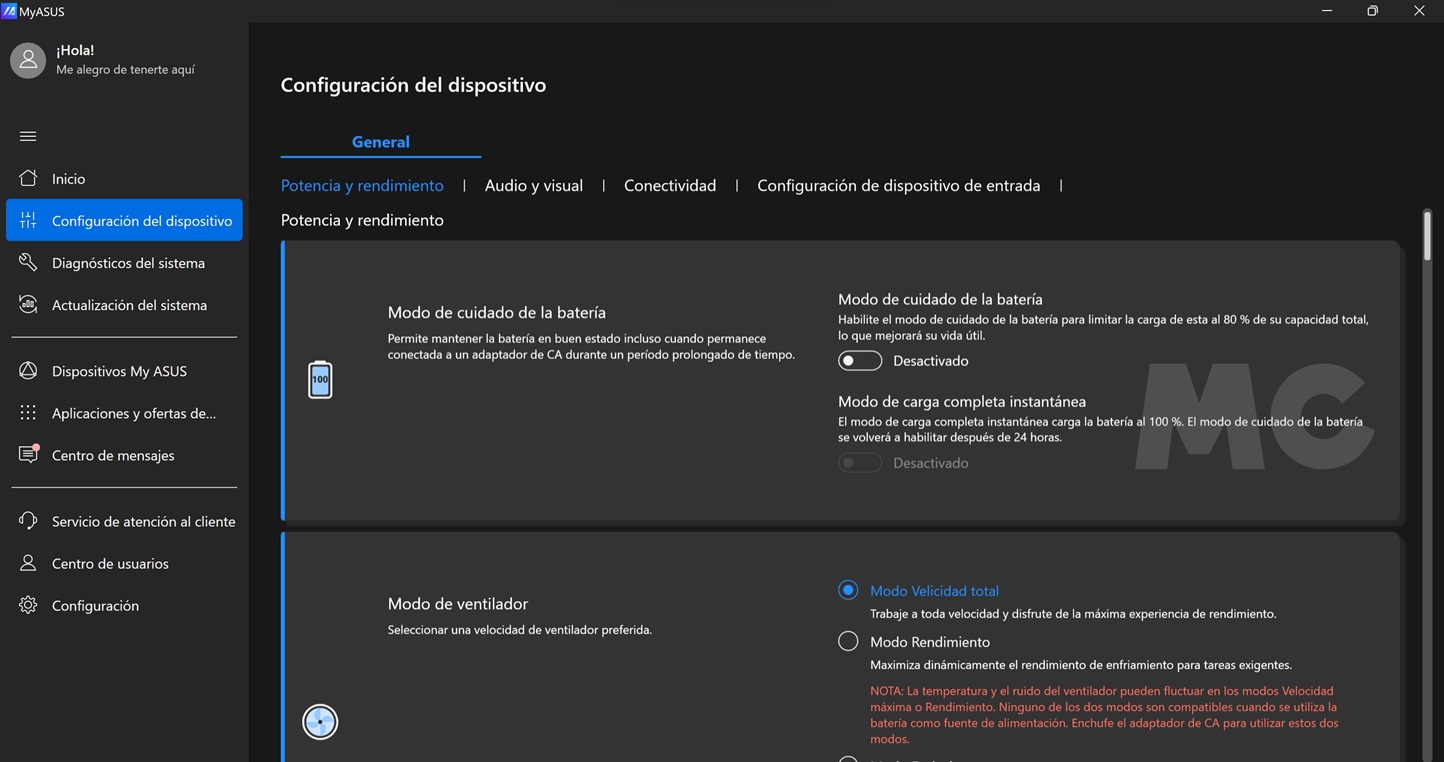This screenshot has width=1444, height=762.
Task: Open Servicio de atención al cliente headset icon
Action: (x=28, y=521)
